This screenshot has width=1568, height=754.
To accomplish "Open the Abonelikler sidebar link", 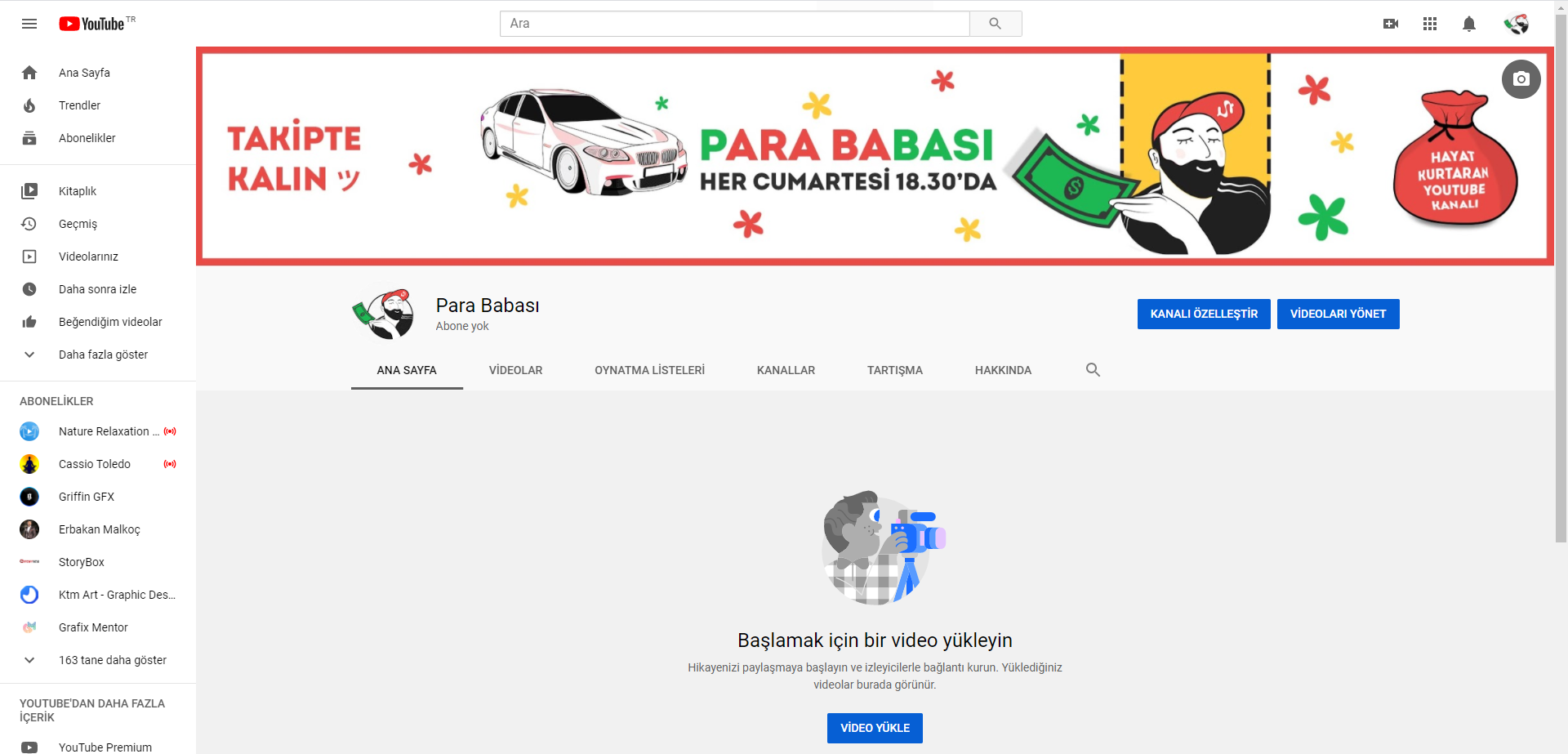I will pyautogui.click(x=98, y=138).
